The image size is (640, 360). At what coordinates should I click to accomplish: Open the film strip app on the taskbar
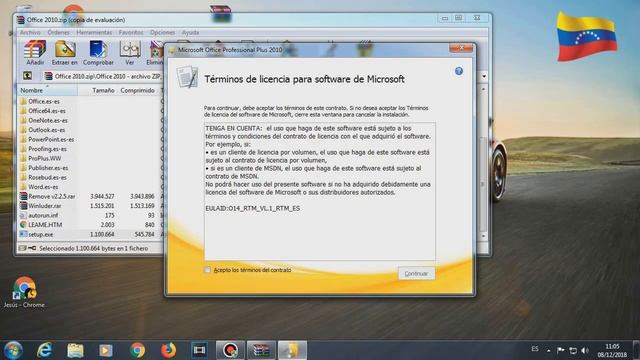coord(199,350)
